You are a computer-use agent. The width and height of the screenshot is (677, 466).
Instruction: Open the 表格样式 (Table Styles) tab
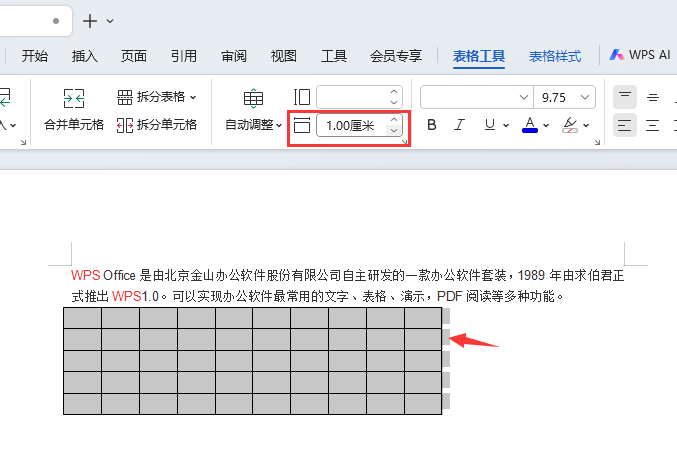tap(555, 56)
